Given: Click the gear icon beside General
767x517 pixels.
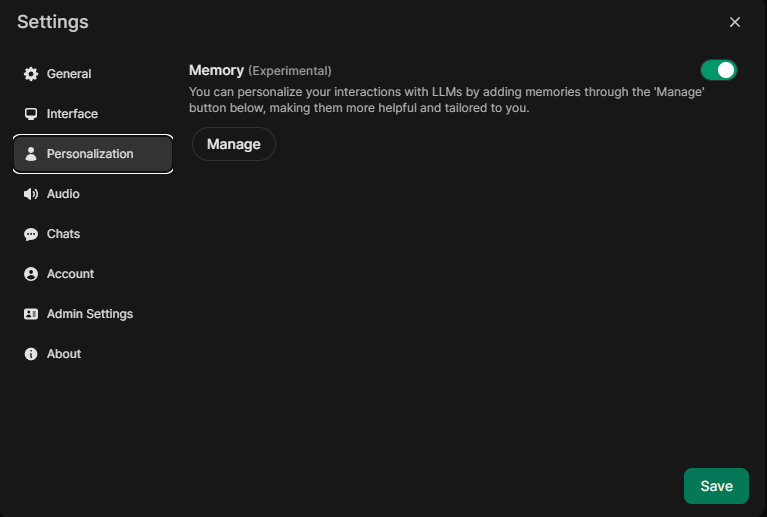Looking at the screenshot, I should click(x=31, y=74).
